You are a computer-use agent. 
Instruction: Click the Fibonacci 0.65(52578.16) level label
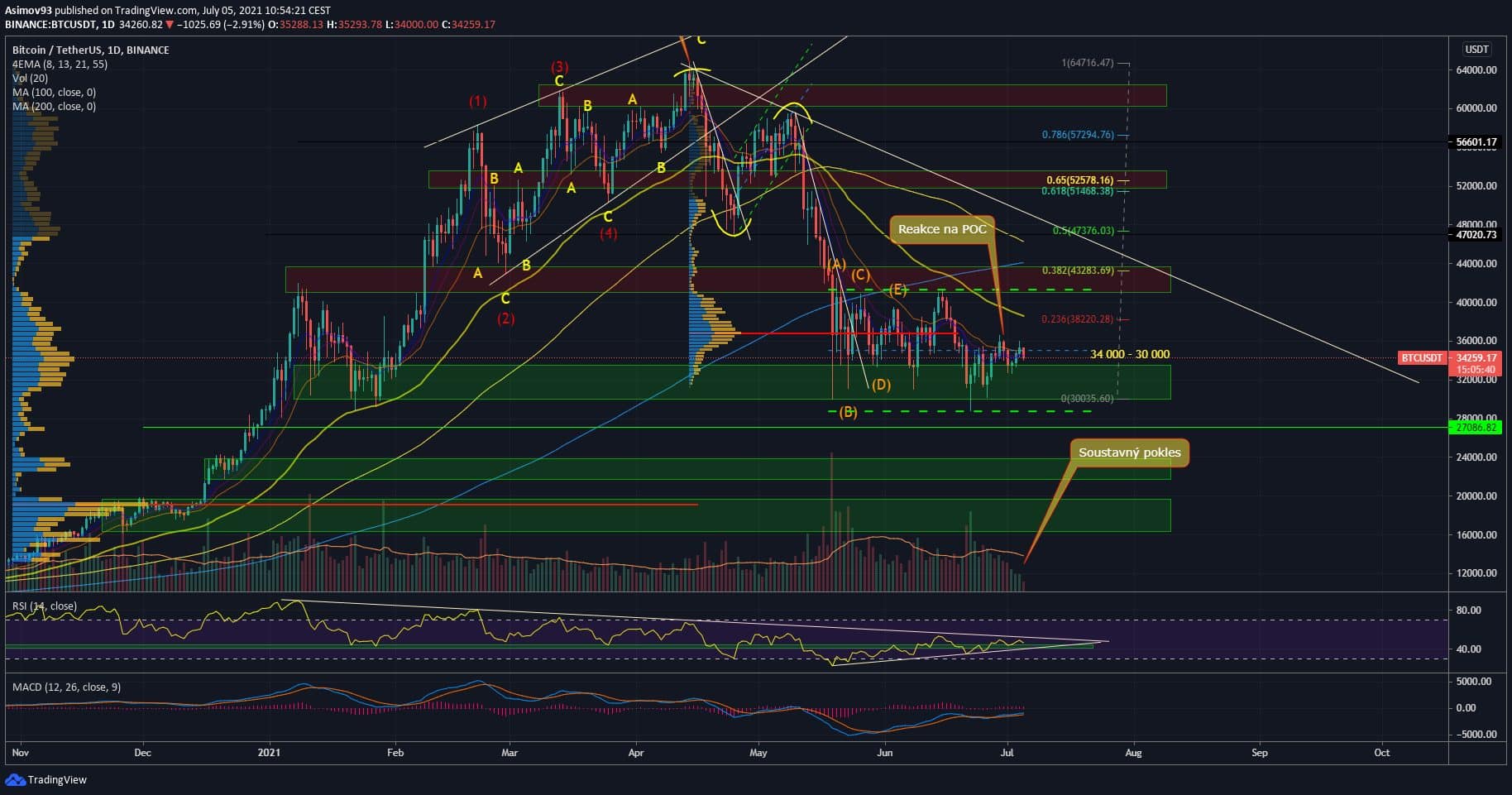(1080, 180)
